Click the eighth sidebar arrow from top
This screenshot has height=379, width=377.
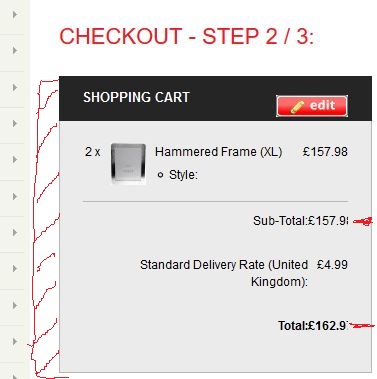15,268
